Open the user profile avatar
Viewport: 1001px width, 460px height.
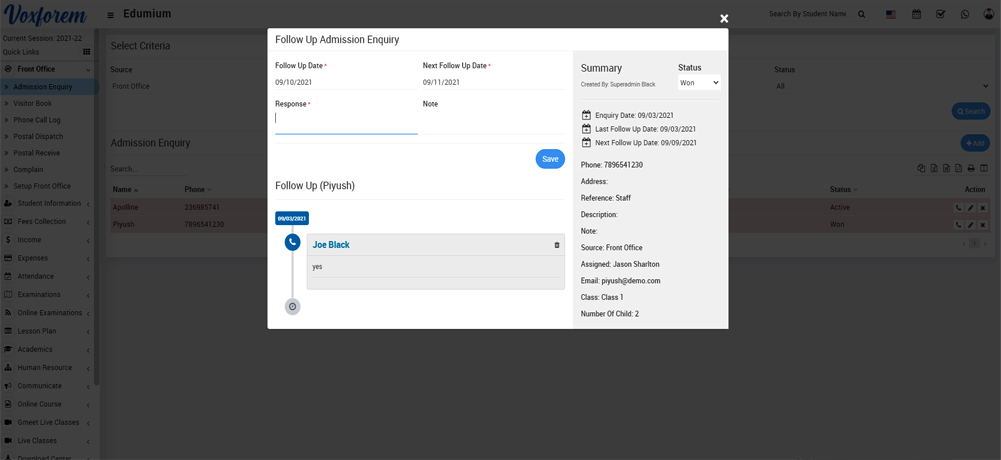click(x=987, y=14)
